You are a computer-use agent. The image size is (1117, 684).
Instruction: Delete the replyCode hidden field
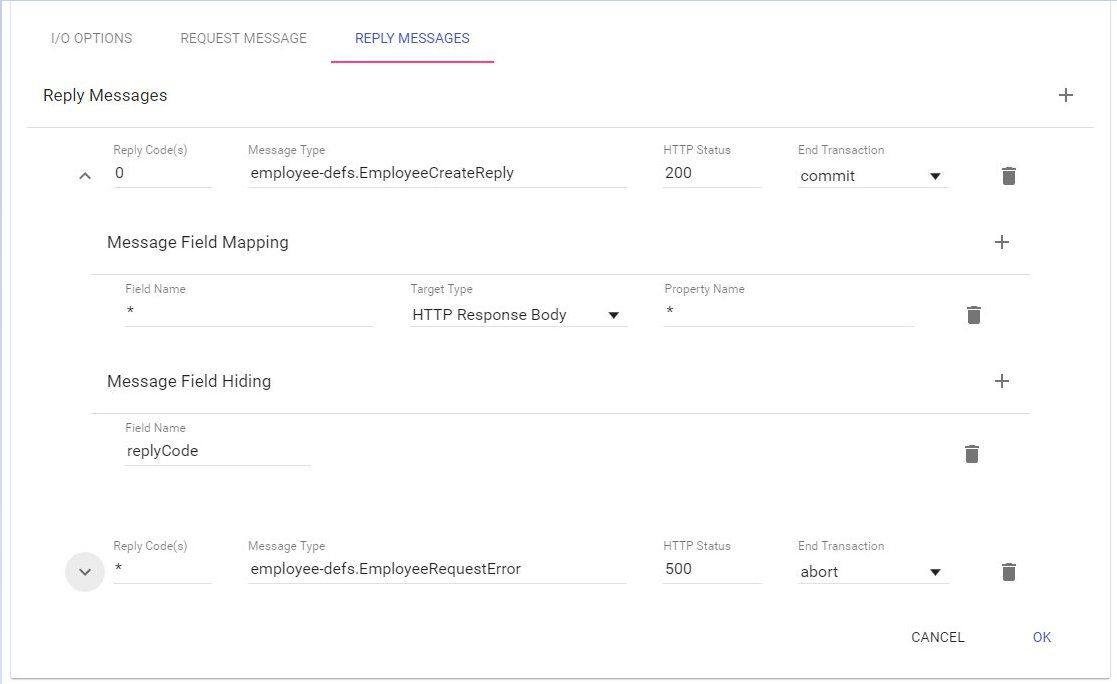tap(971, 454)
